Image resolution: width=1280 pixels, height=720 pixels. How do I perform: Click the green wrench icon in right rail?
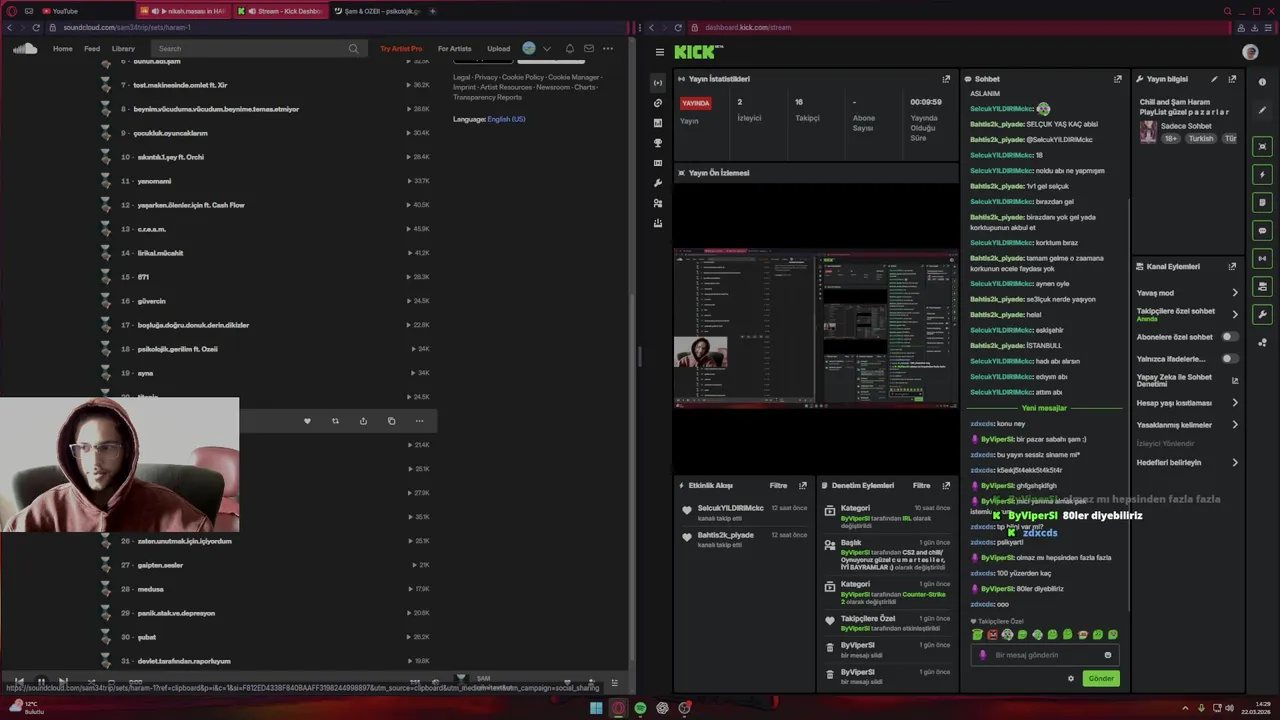tap(1262, 315)
